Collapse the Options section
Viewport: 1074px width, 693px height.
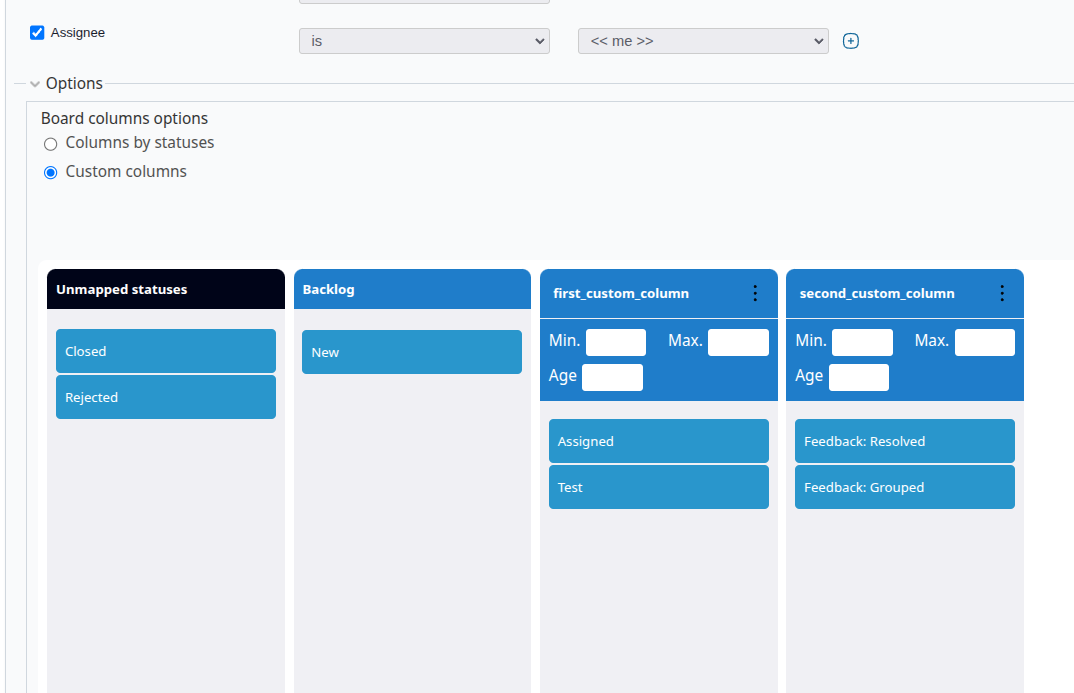pos(35,83)
